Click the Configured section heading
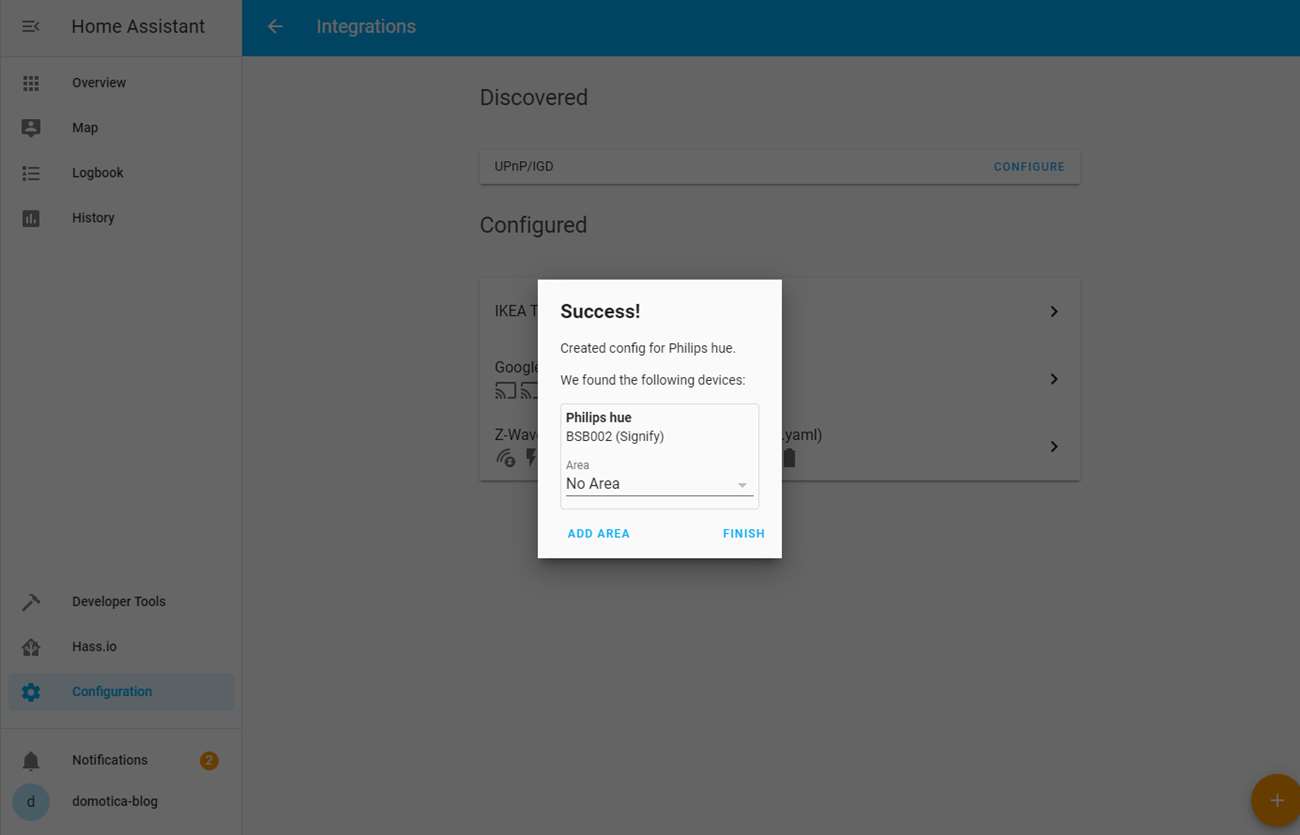The height and width of the screenshot is (835, 1300). 533,225
